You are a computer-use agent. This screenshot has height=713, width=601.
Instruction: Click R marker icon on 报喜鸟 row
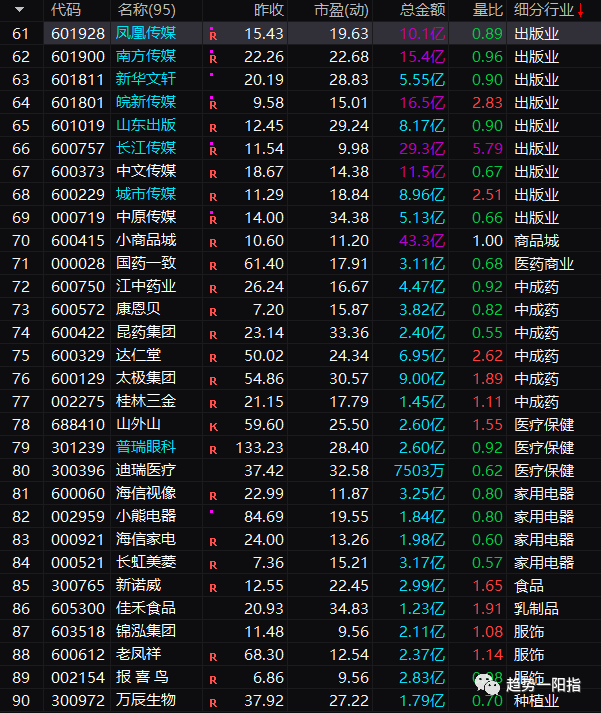pos(213,681)
